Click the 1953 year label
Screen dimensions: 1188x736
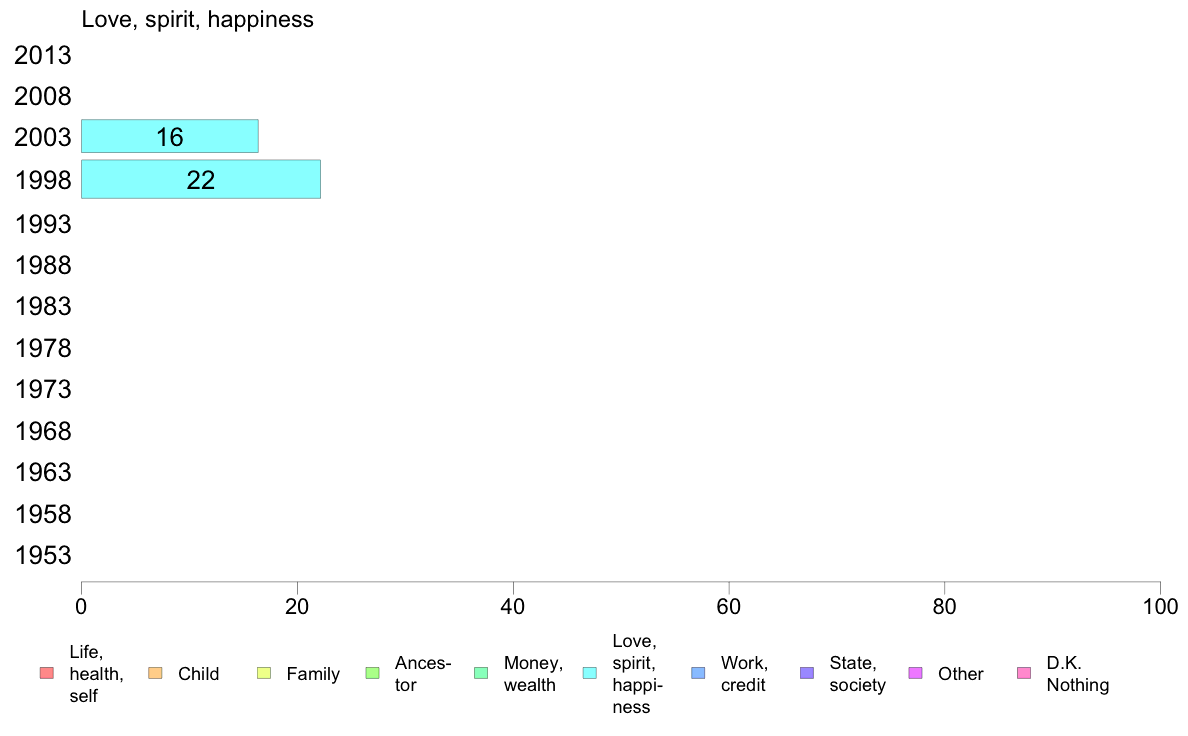pyautogui.click(x=42, y=556)
